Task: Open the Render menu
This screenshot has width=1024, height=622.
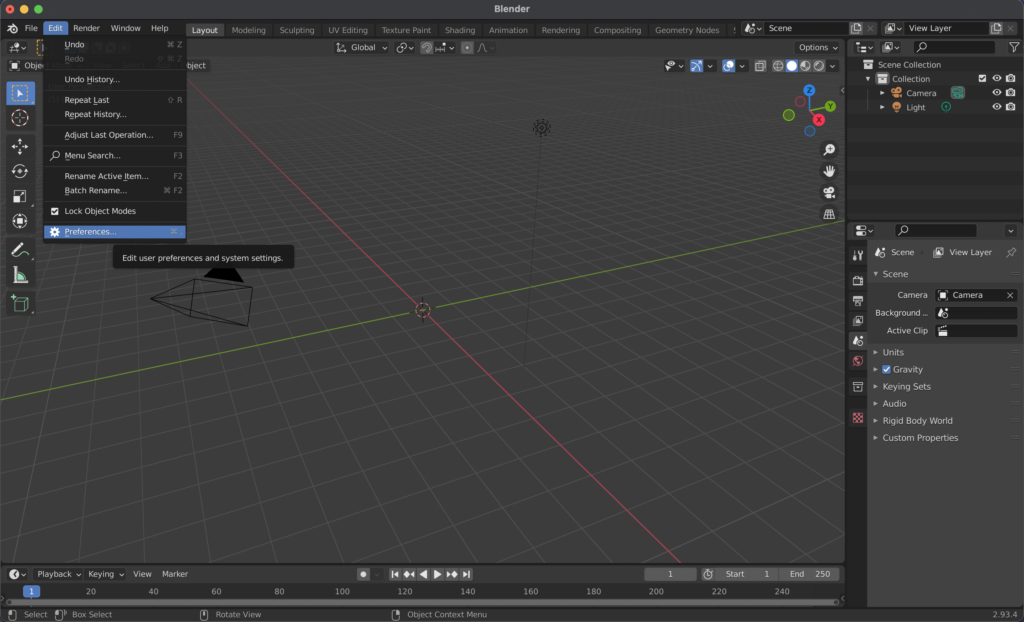Action: point(86,28)
